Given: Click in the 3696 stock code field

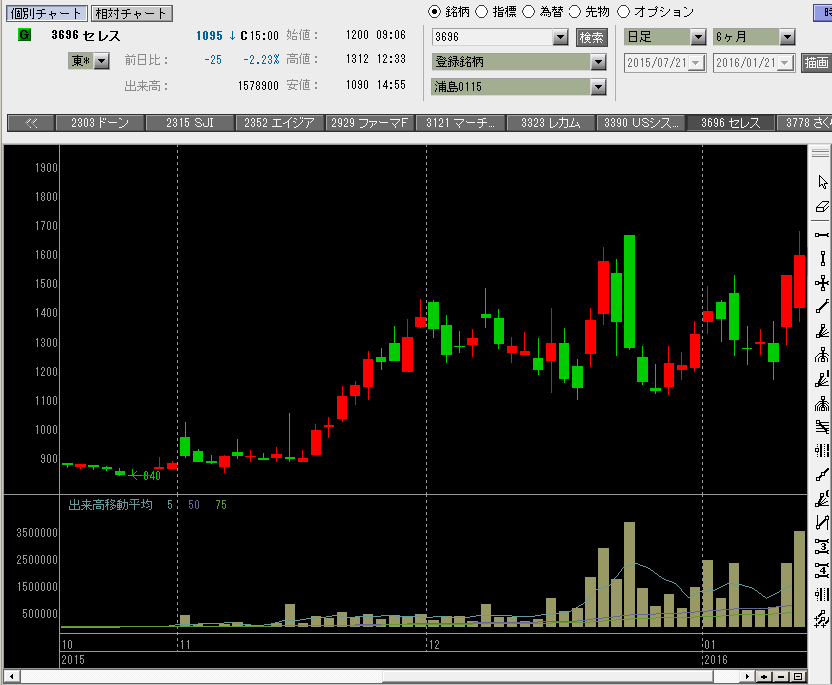Looking at the screenshot, I should 492,37.
